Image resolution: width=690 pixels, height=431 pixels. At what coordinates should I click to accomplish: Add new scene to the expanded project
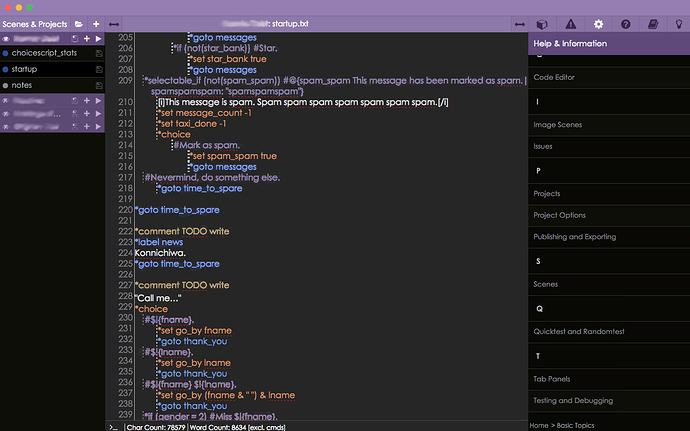click(x=87, y=39)
